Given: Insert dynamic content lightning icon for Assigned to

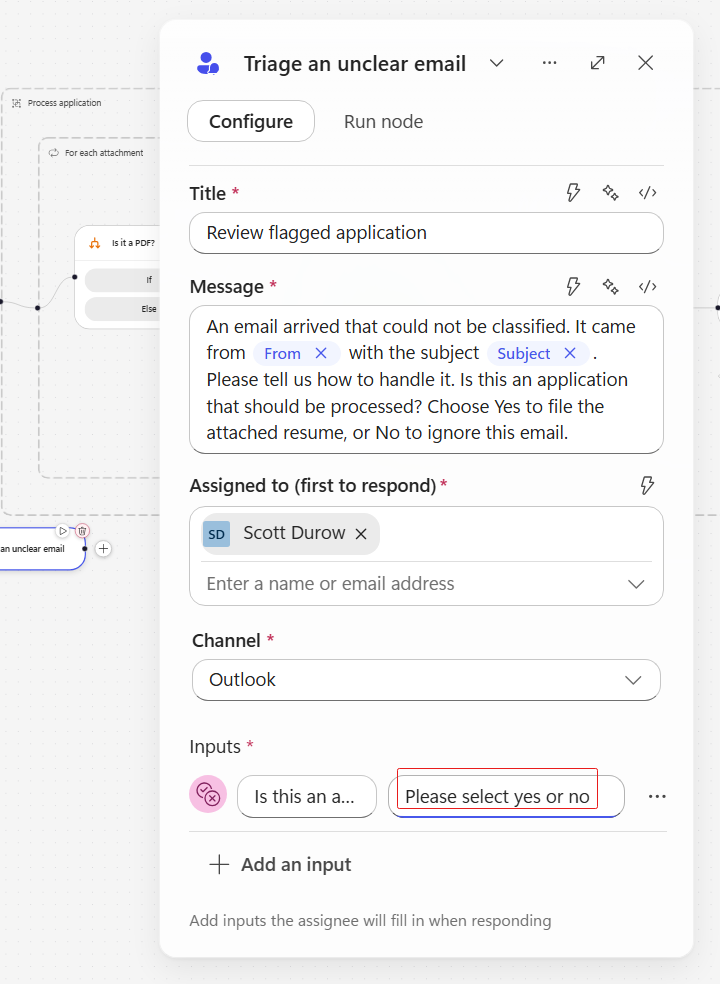Looking at the screenshot, I should (x=647, y=485).
